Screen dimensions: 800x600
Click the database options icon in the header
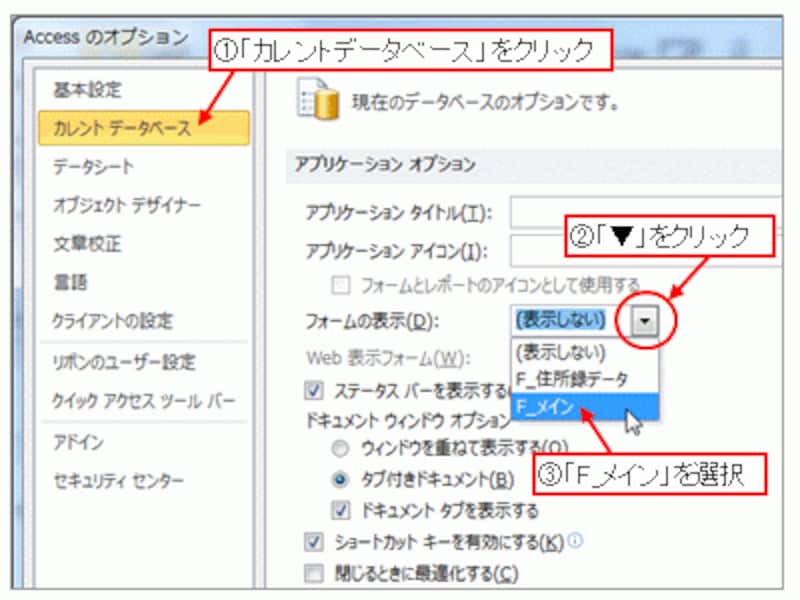tap(317, 99)
